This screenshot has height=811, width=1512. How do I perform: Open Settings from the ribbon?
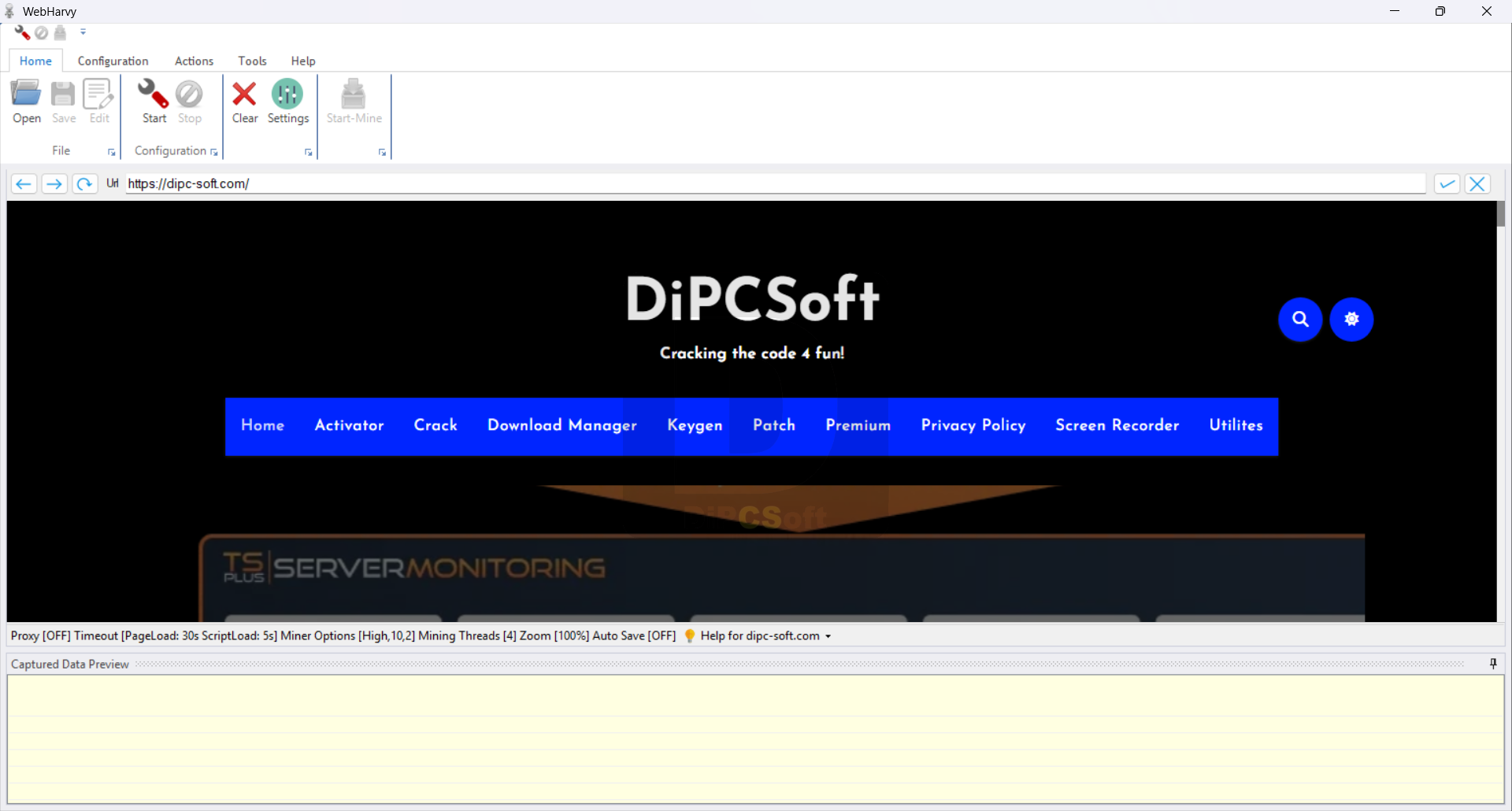[x=287, y=102]
